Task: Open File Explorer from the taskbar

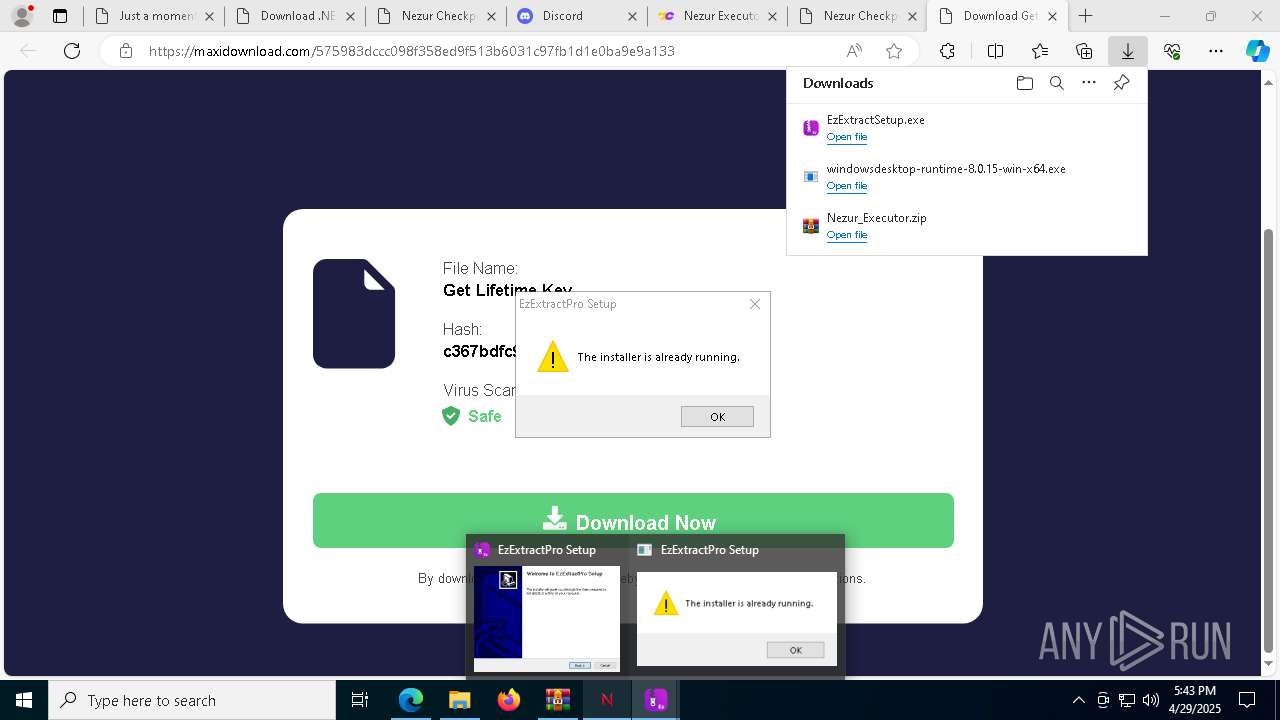Action: coord(459,700)
